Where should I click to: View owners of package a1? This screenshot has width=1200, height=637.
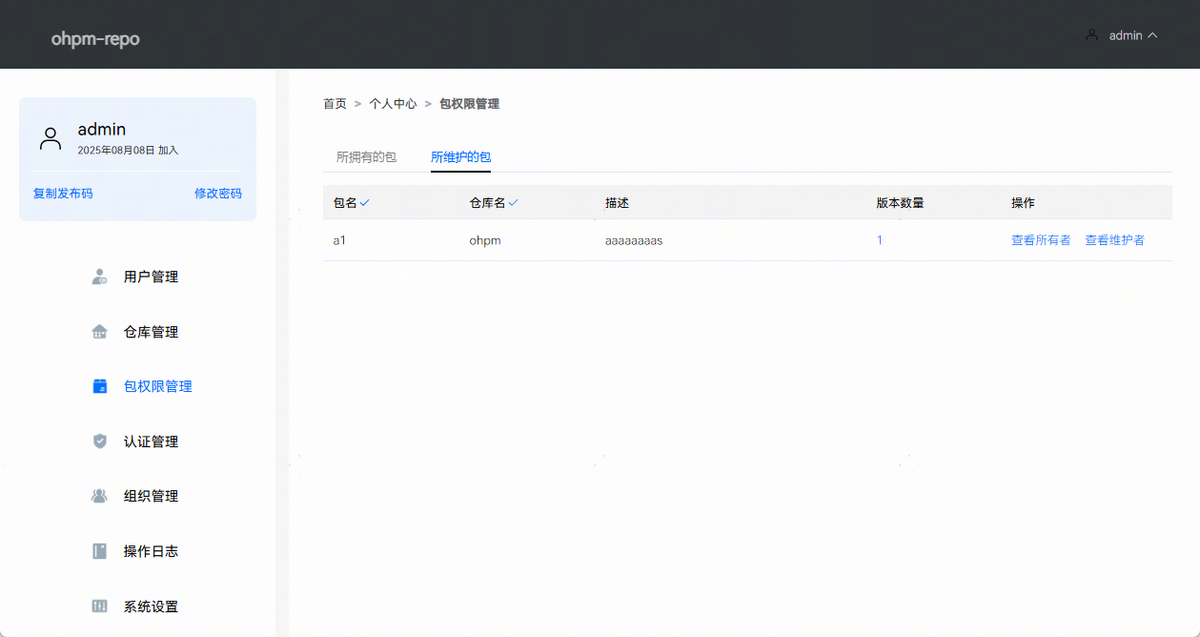coord(1040,240)
